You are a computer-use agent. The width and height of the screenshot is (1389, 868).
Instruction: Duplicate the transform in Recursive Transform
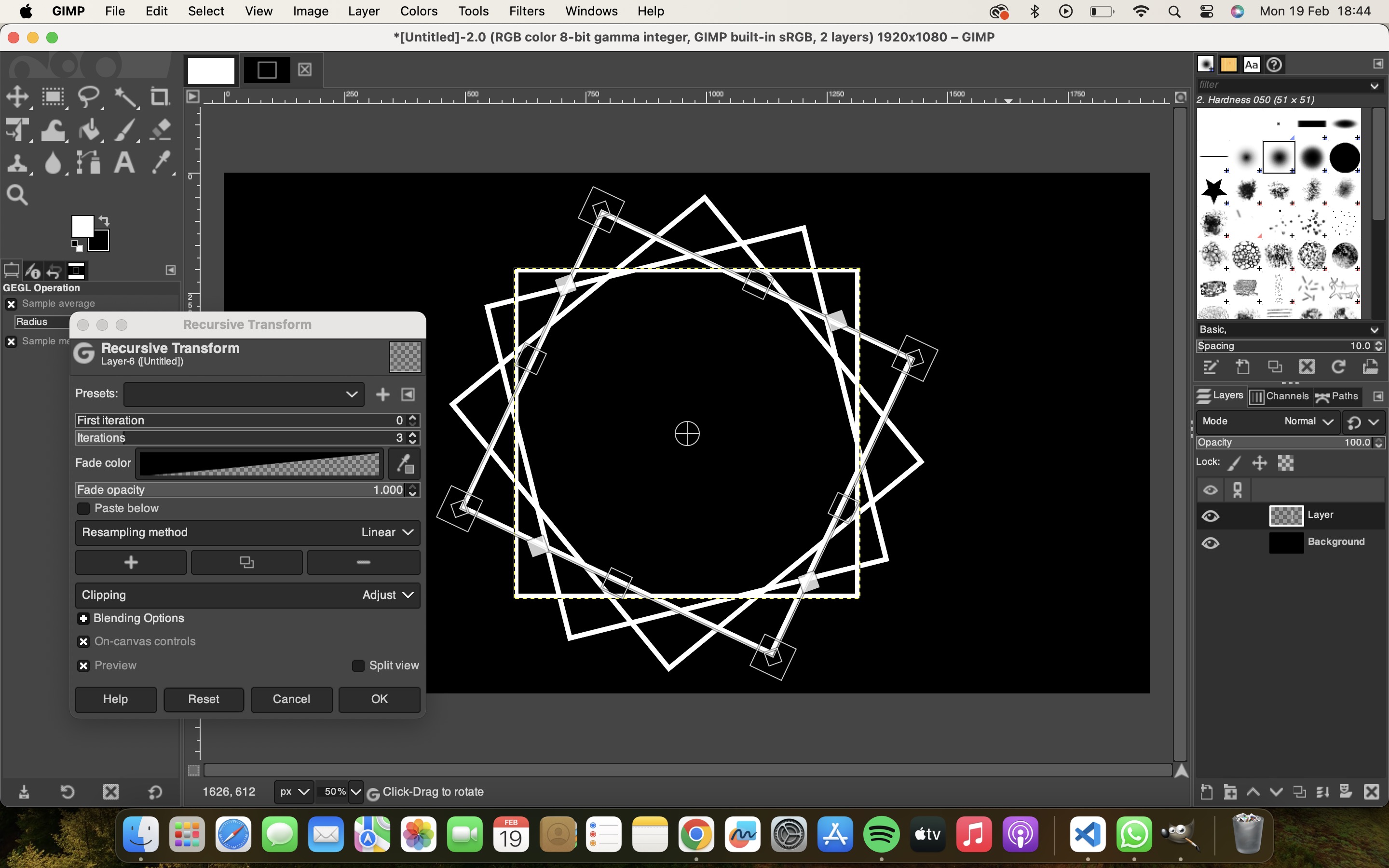click(x=247, y=563)
